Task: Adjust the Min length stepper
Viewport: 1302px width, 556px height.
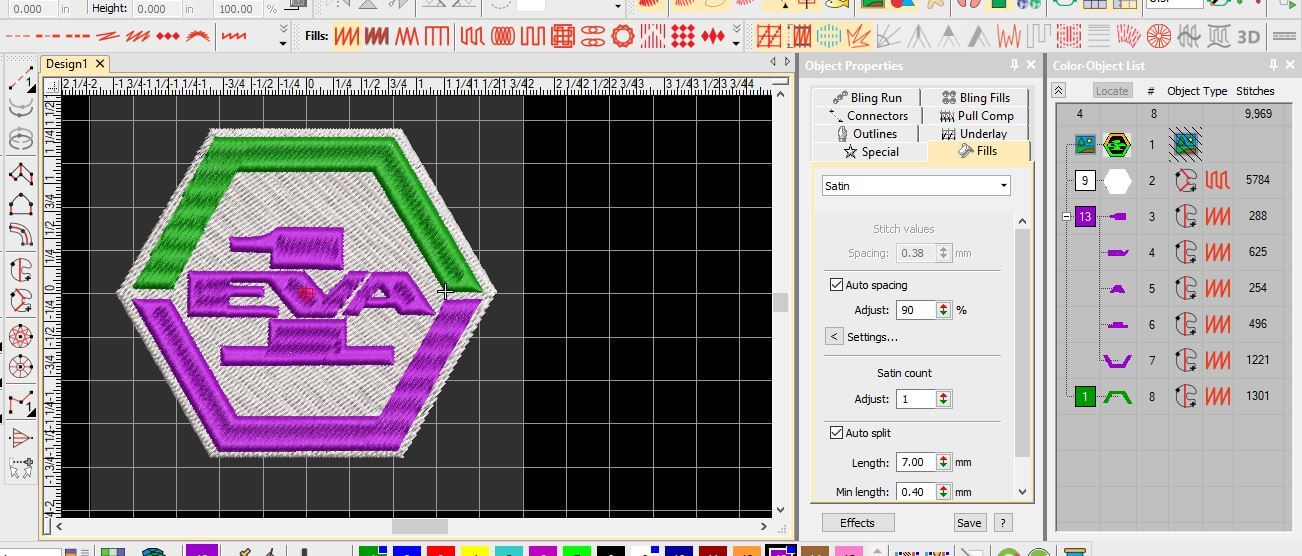Action: point(943,492)
